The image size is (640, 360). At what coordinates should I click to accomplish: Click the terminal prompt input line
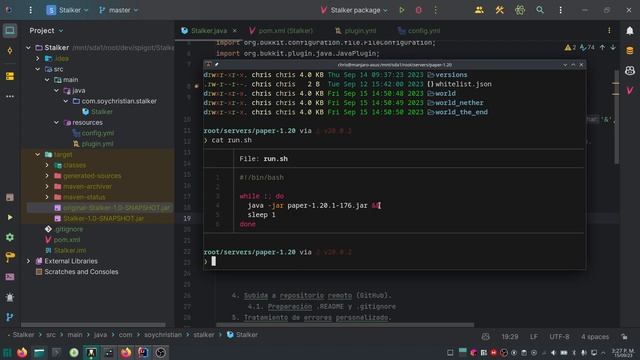coord(394,261)
